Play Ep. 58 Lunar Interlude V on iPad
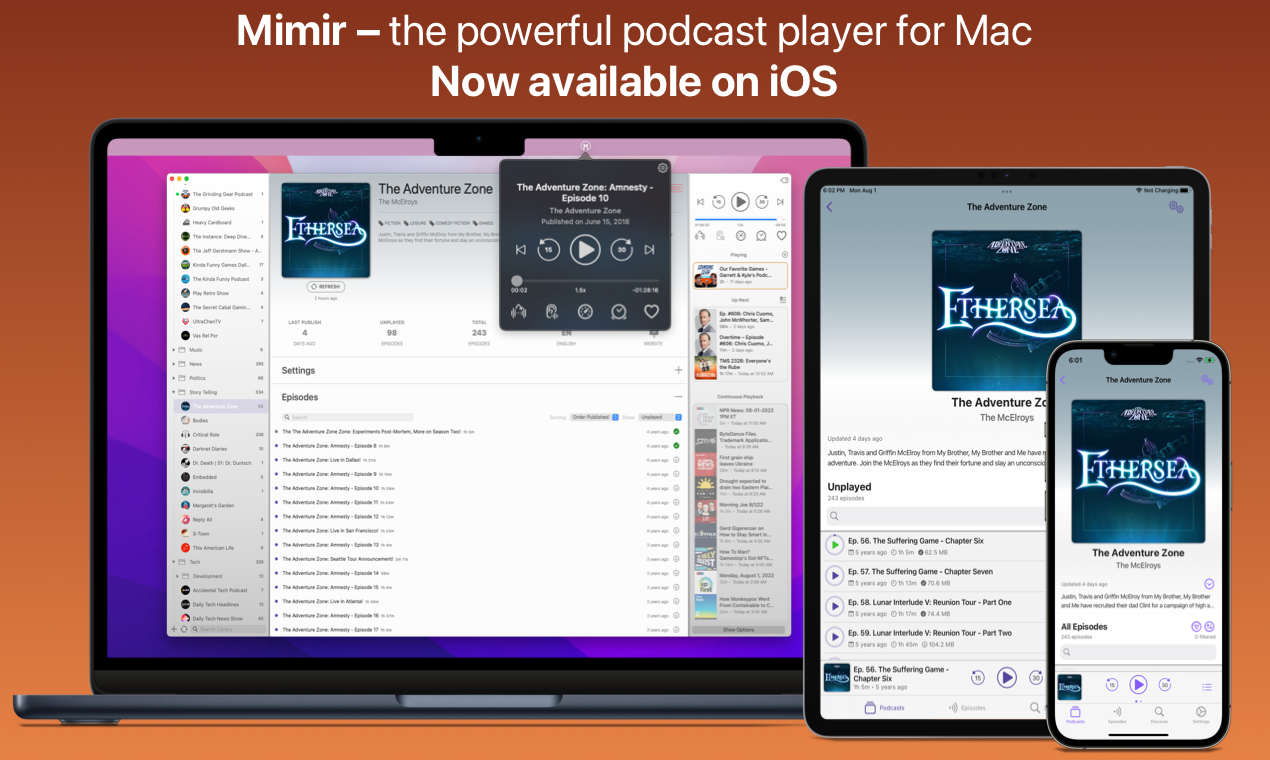This screenshot has height=760, width=1270. click(x=834, y=607)
